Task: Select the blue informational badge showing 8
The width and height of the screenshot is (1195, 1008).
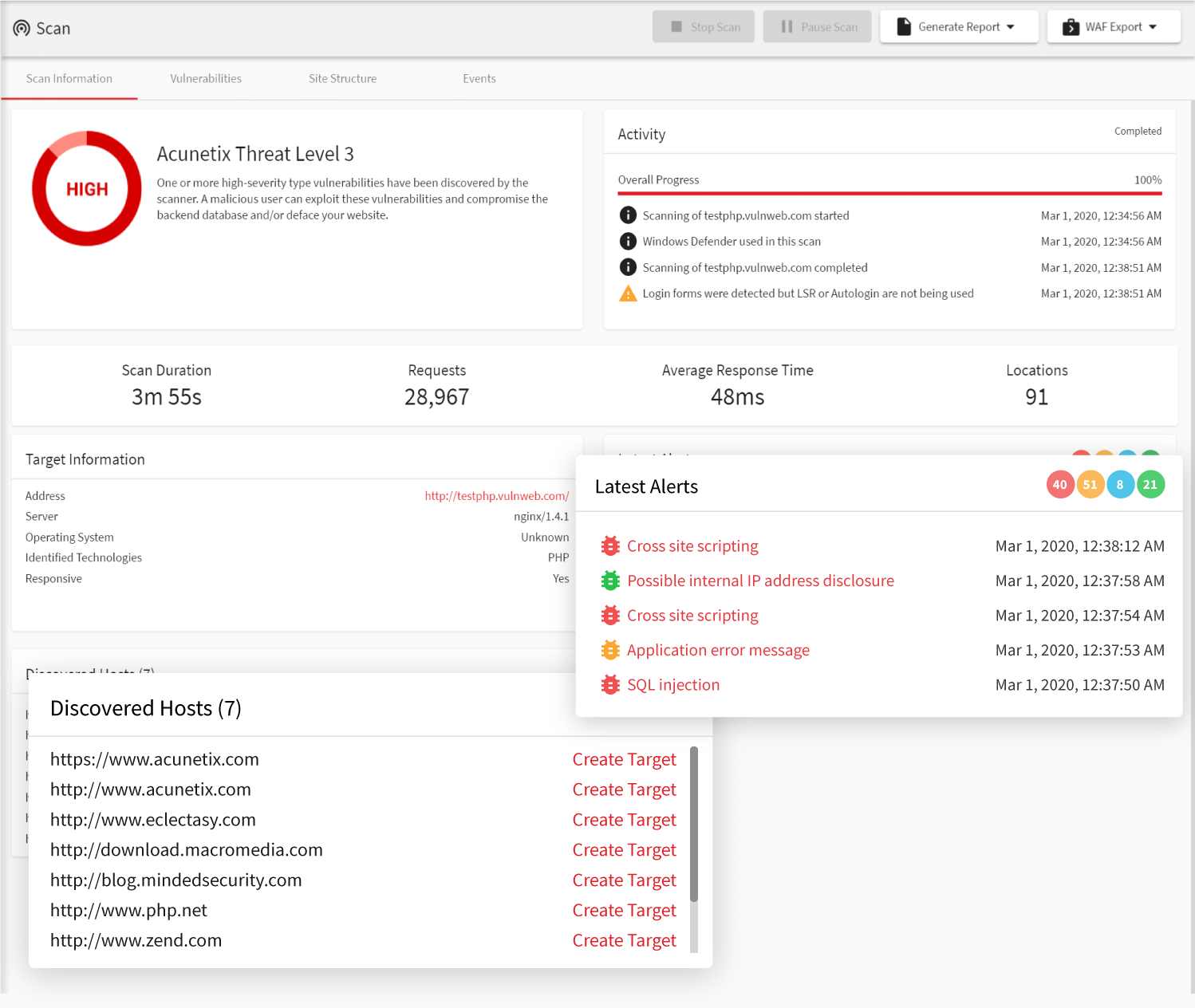Action: (1120, 484)
